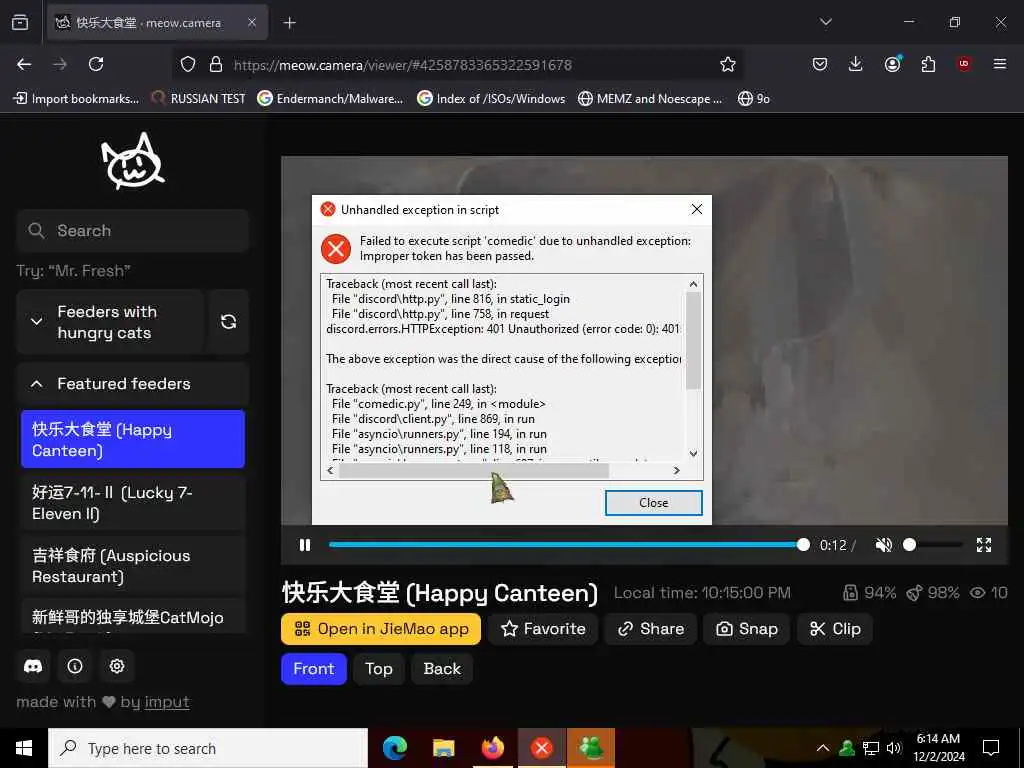The width and height of the screenshot is (1024, 768).
Task: Open the Firefox account icon
Action: coord(892,64)
